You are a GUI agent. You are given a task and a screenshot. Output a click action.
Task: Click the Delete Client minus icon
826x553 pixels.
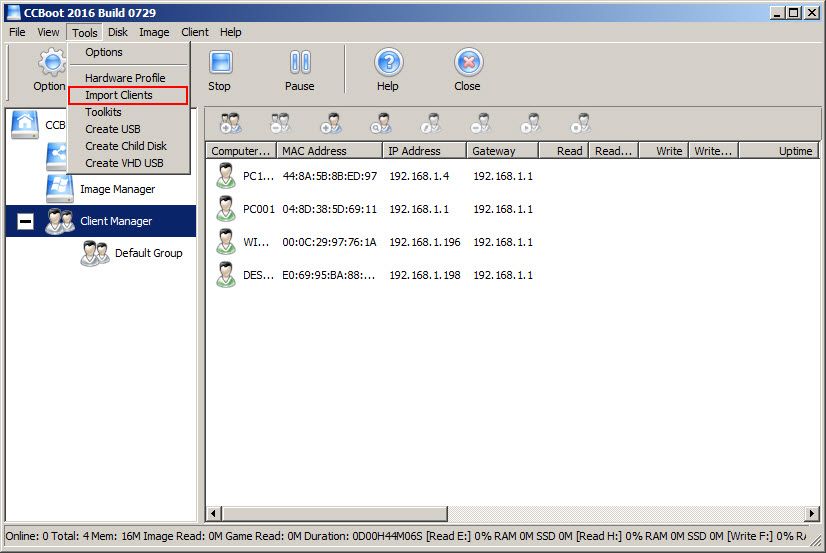click(480, 123)
